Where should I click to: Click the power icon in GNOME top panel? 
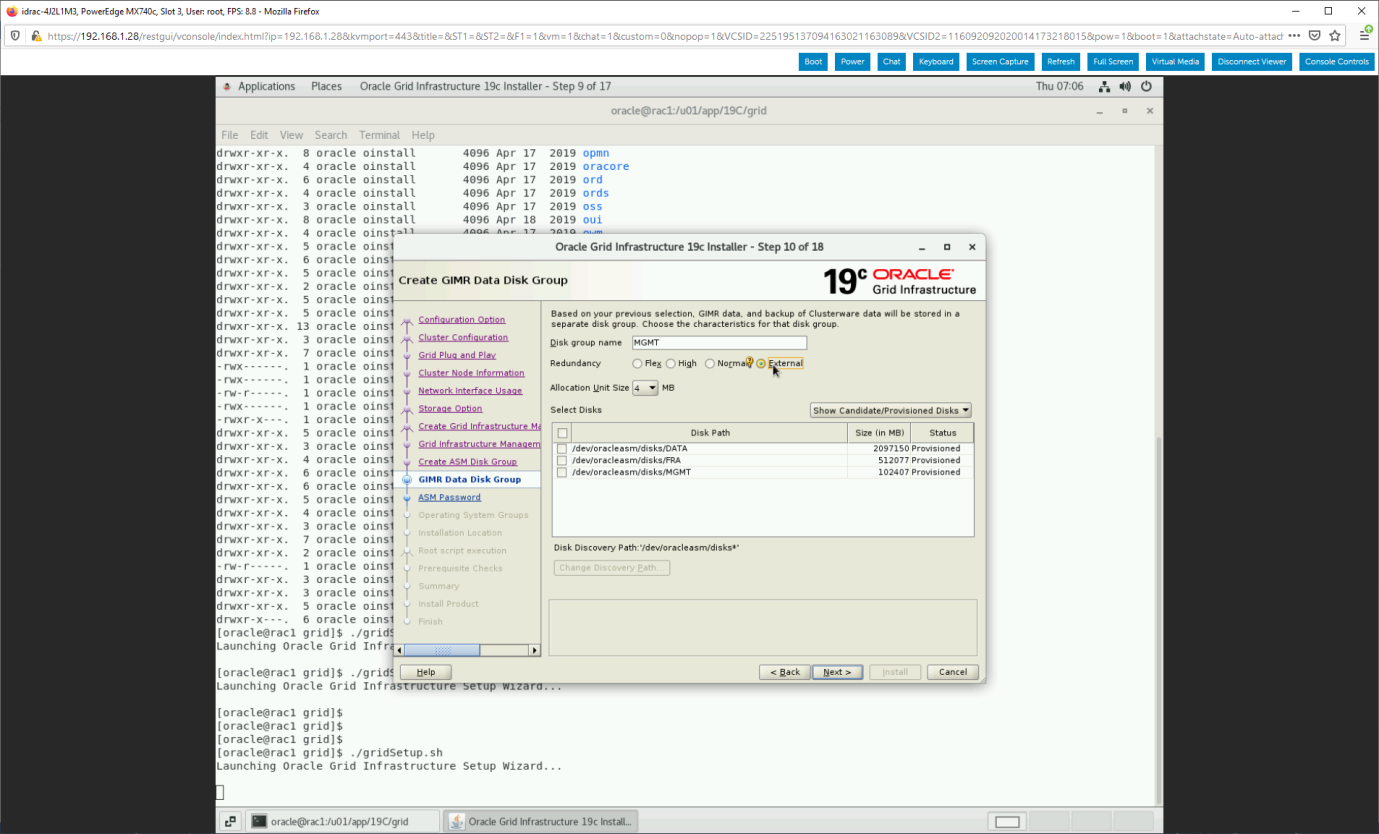tap(1146, 87)
